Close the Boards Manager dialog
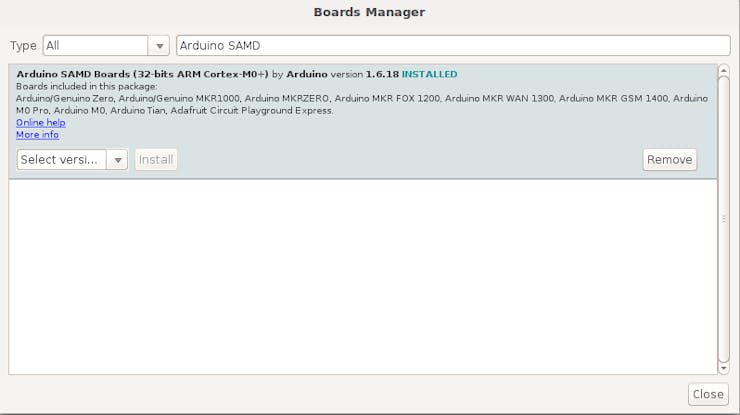 pos(708,394)
